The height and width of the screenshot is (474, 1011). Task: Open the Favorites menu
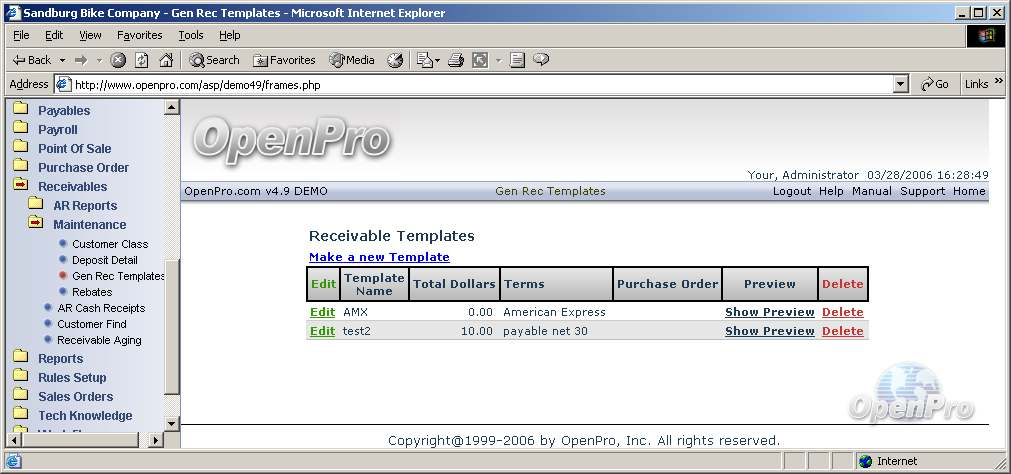(140, 35)
